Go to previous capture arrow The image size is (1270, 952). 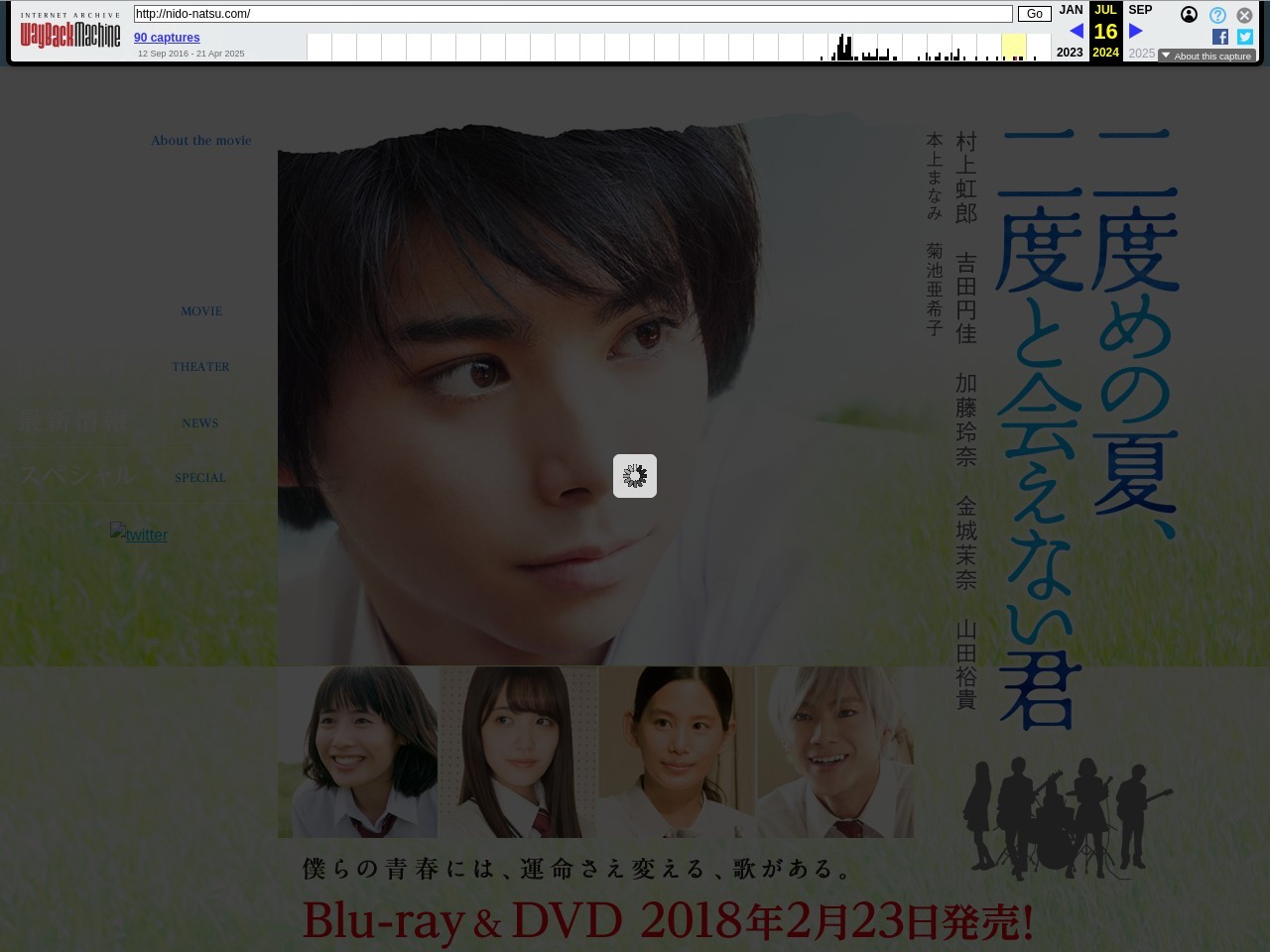1076,31
